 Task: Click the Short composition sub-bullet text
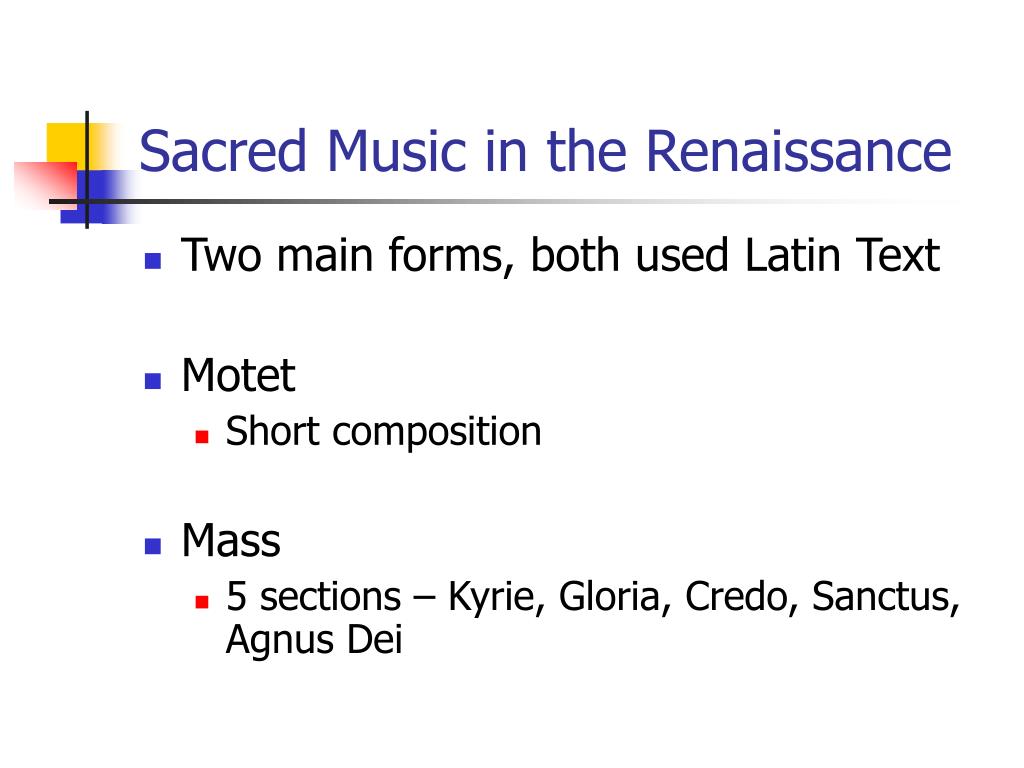pos(383,432)
